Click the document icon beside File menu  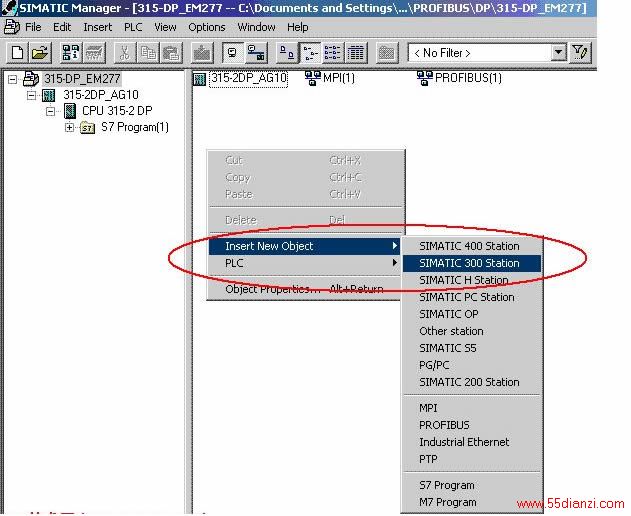point(11,27)
